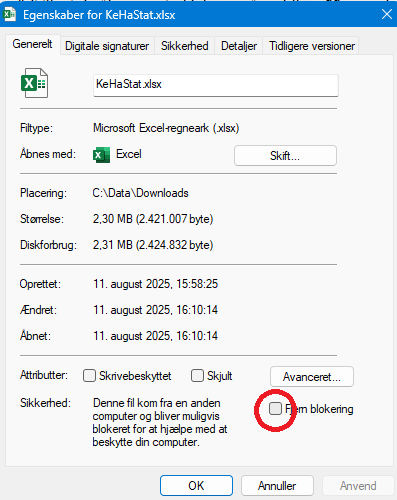Image resolution: width=397 pixels, height=500 pixels.
Task: Click the Excel app icon beside Åbnes med
Action: (x=101, y=155)
